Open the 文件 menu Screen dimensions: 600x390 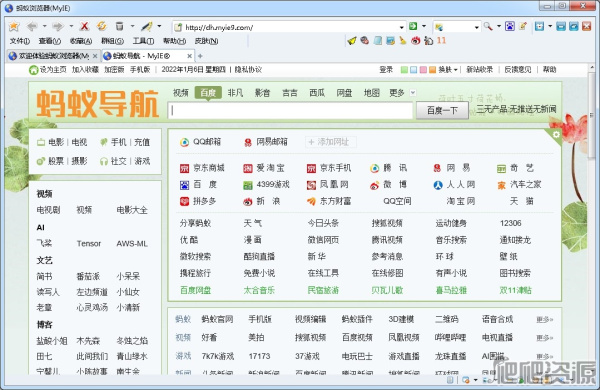20,41
